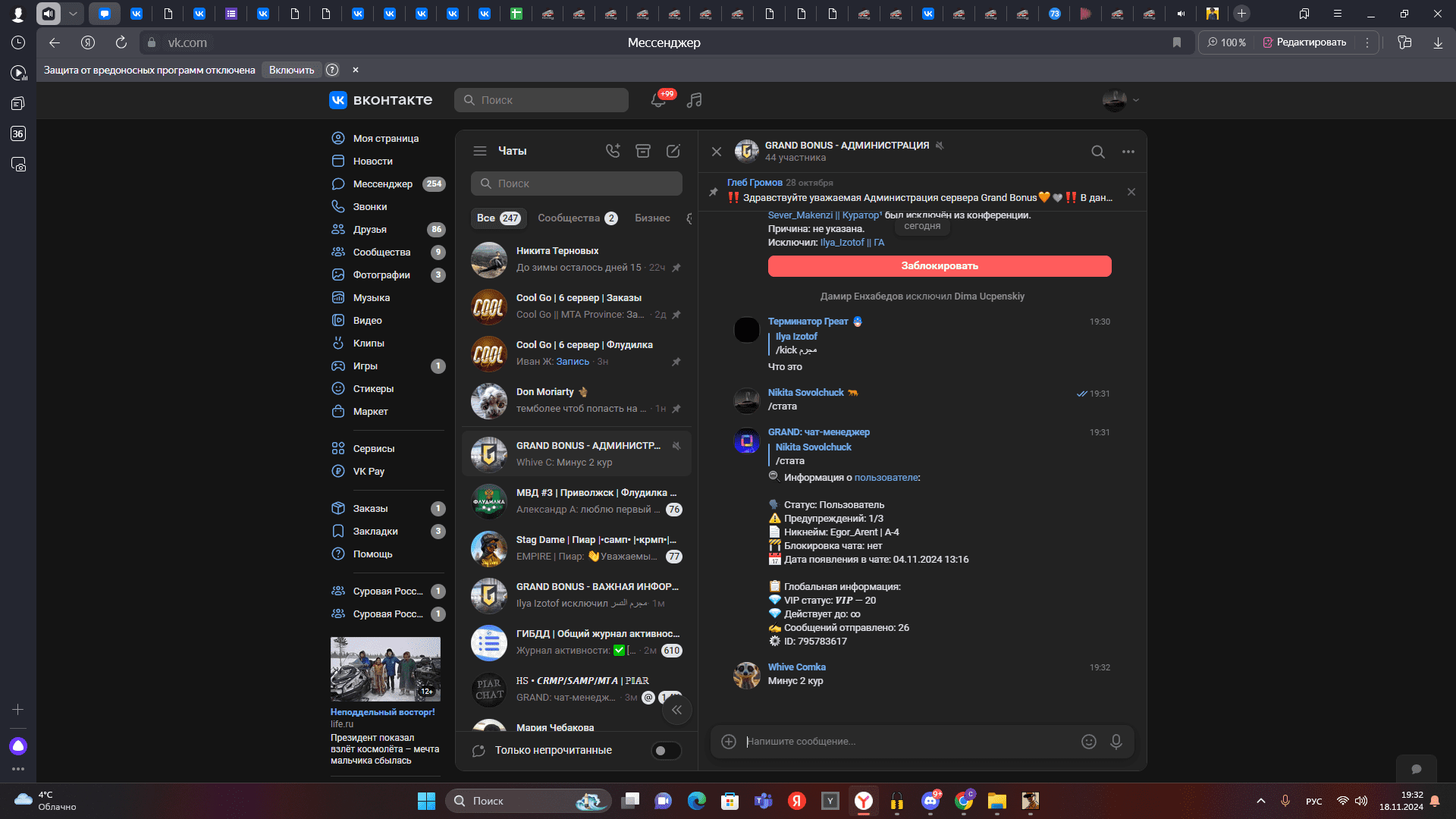This screenshot has width=1456, height=819.
Task: Open the Don Moriarty chat
Action: (576, 400)
